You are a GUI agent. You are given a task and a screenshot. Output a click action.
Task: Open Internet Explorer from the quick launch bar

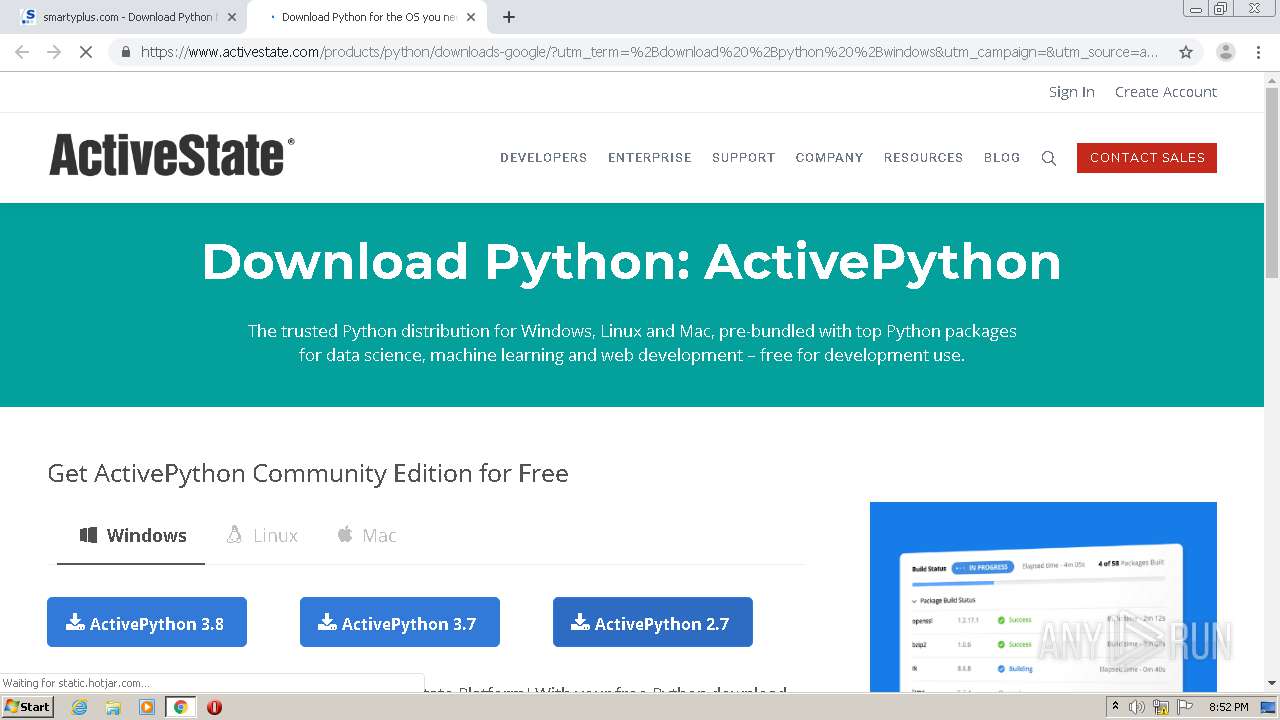tap(79, 707)
